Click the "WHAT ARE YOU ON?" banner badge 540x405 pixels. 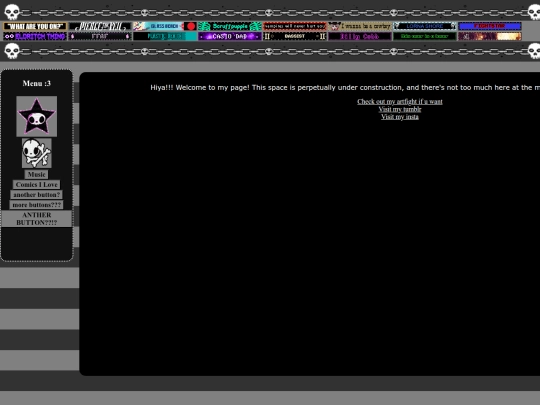click(35, 26)
